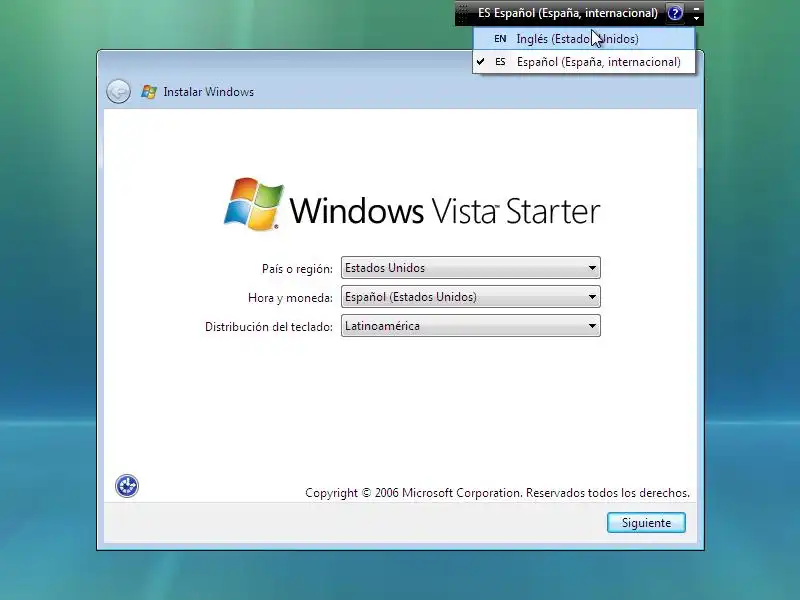
Task: Select Español (España, internacional) menu entry
Action: pos(584,62)
